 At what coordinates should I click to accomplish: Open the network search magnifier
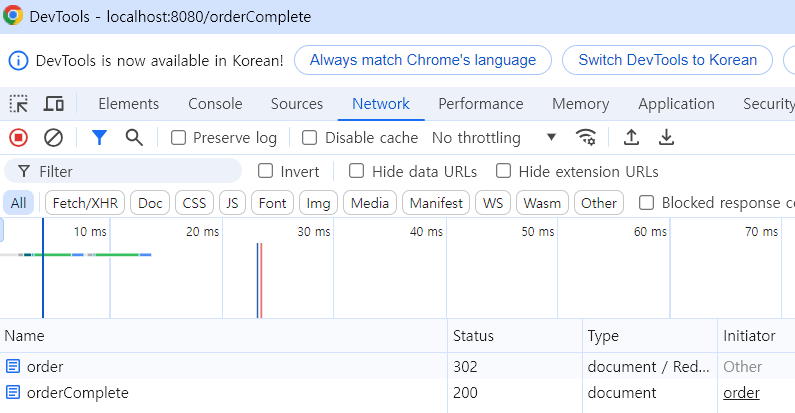pos(134,138)
